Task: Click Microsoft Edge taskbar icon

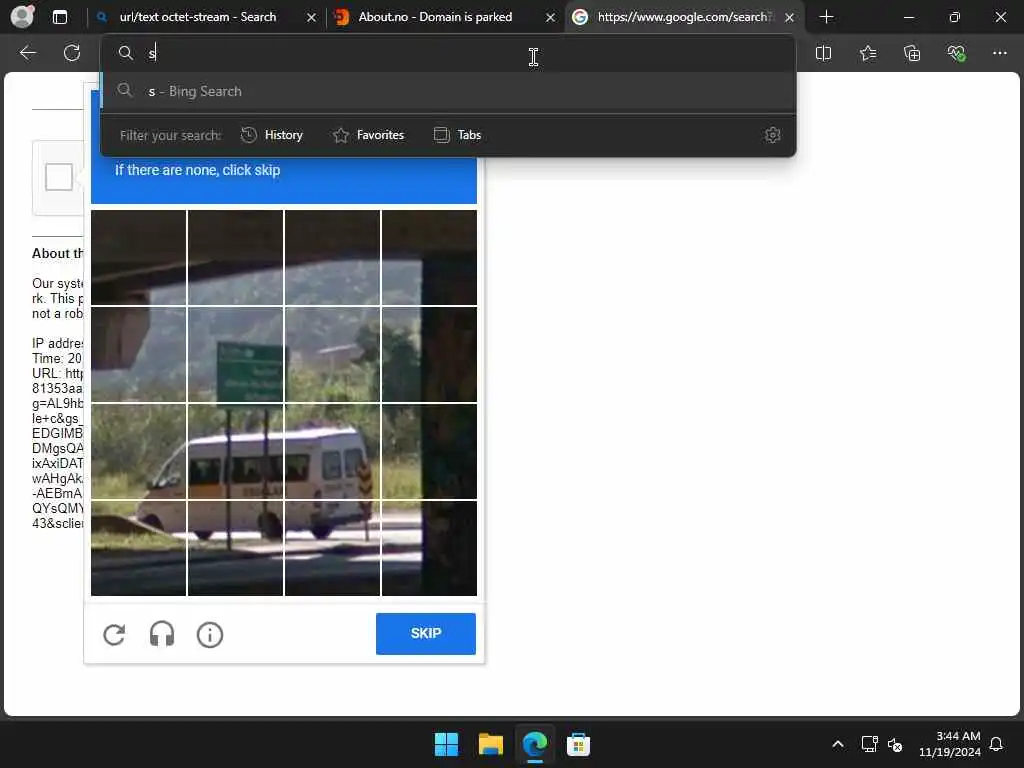Action: click(534, 744)
